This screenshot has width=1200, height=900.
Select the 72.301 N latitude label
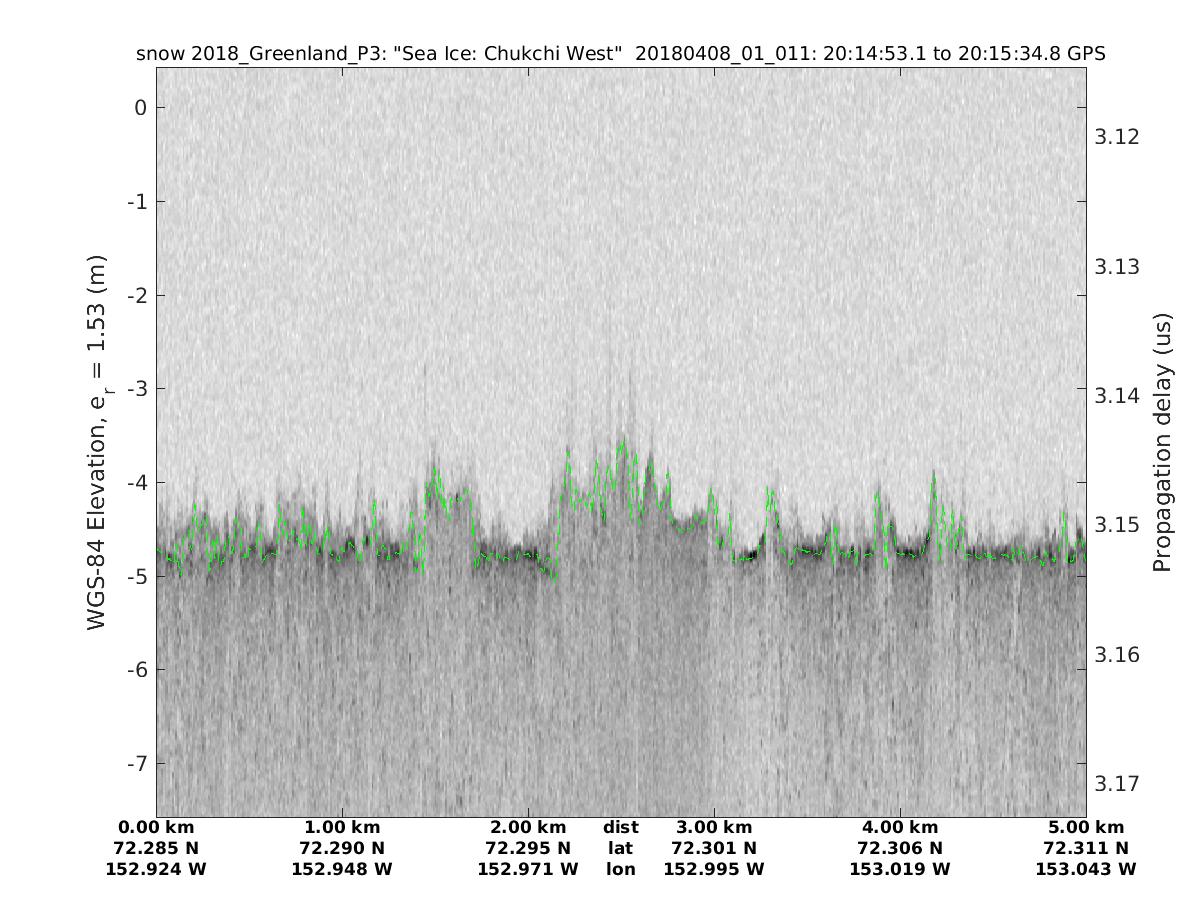pos(714,849)
